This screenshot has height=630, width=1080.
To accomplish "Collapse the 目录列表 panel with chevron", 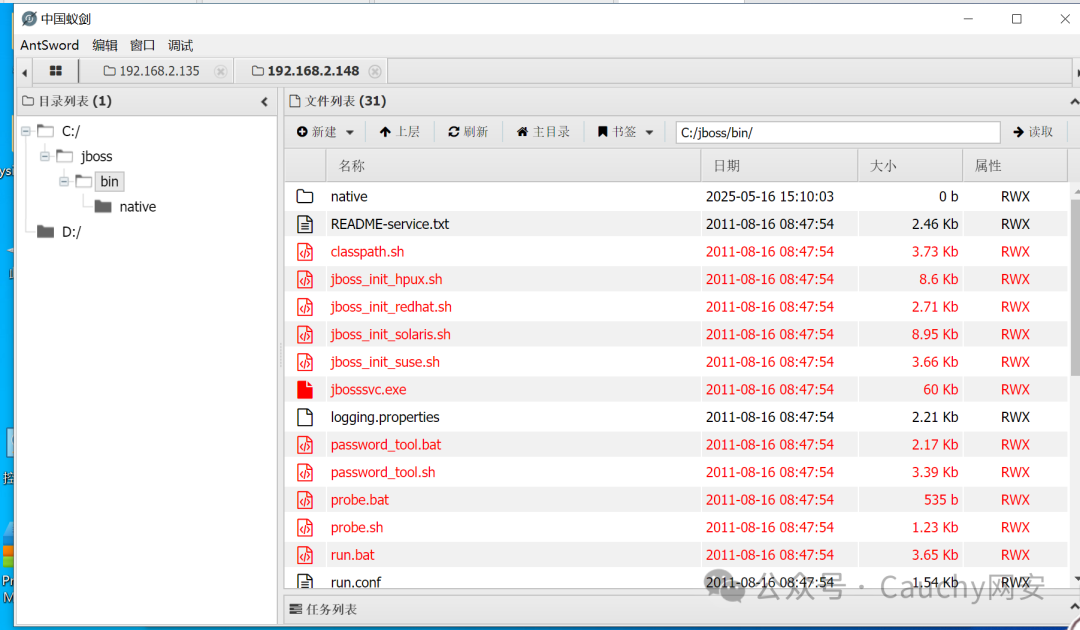I will (x=264, y=102).
